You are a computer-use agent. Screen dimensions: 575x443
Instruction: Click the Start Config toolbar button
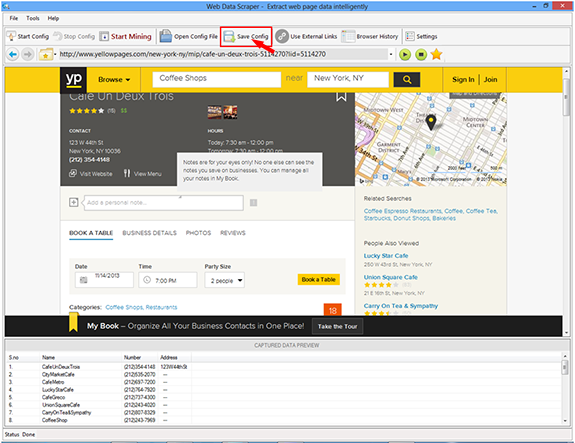pyautogui.click(x=28, y=36)
